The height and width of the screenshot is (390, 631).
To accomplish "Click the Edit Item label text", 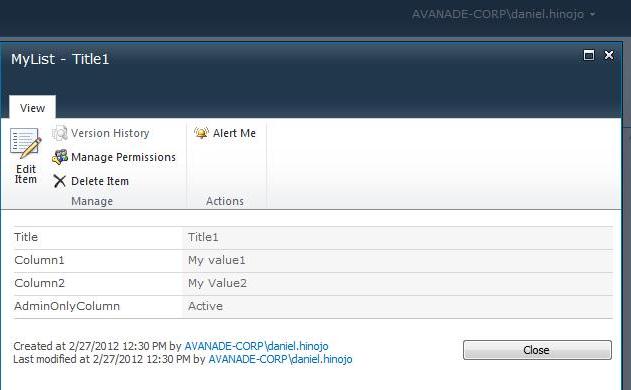I will click(x=26, y=174).
